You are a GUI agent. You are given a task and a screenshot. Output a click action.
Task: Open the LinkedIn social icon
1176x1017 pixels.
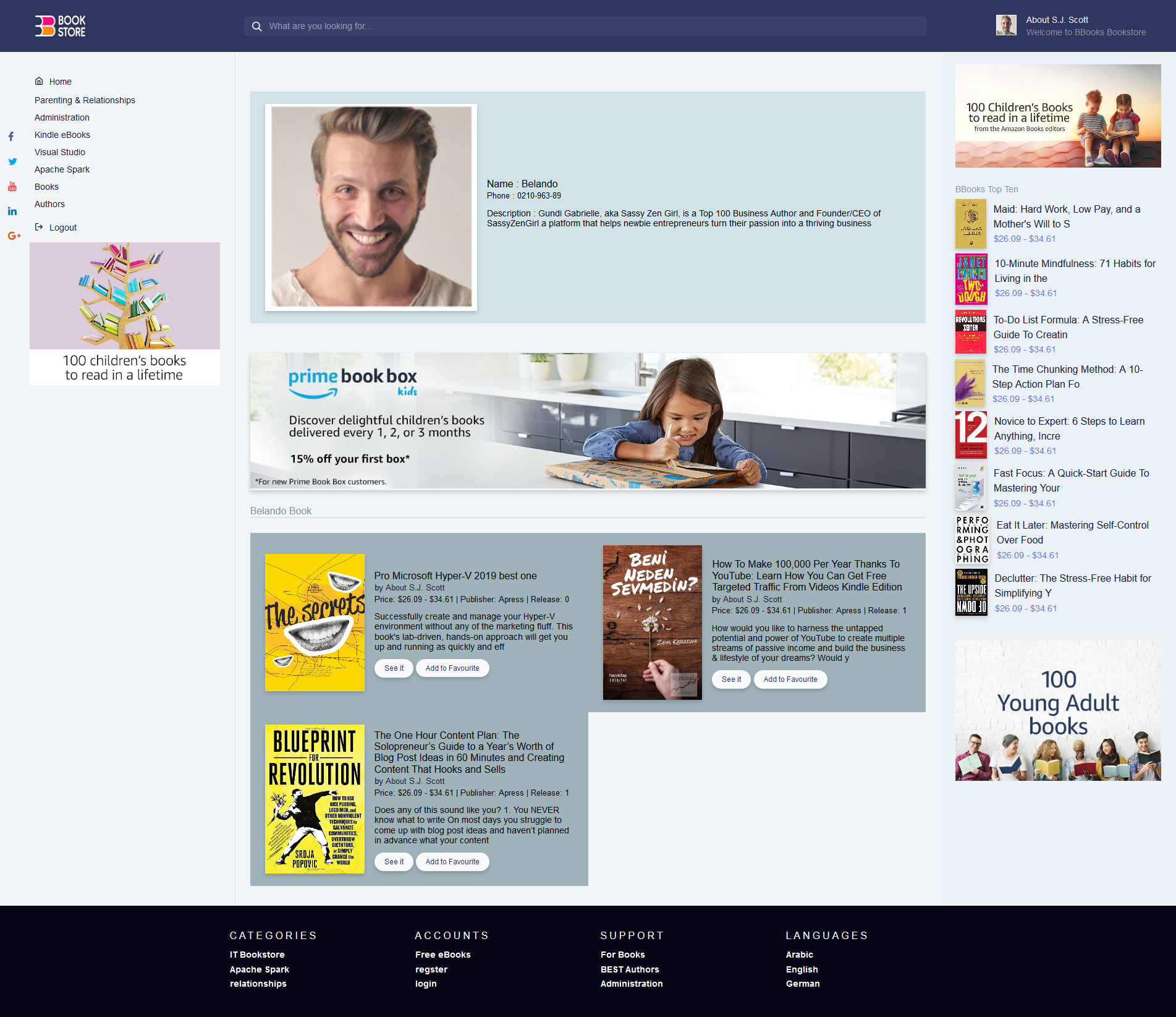pos(12,211)
